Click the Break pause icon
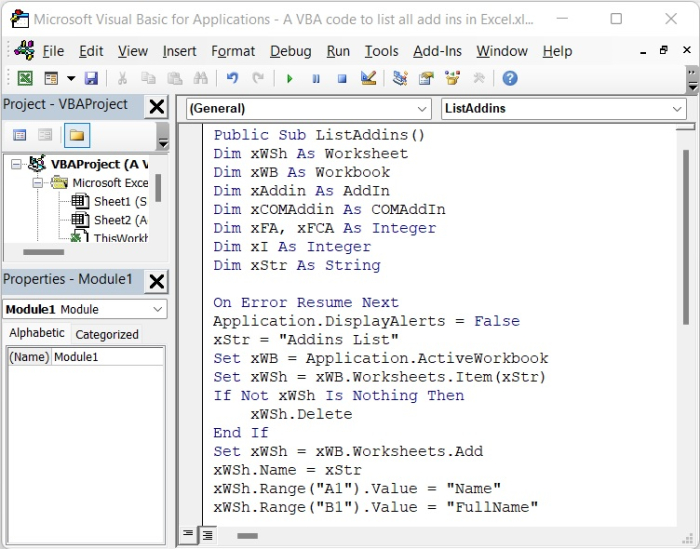 pos(316,79)
